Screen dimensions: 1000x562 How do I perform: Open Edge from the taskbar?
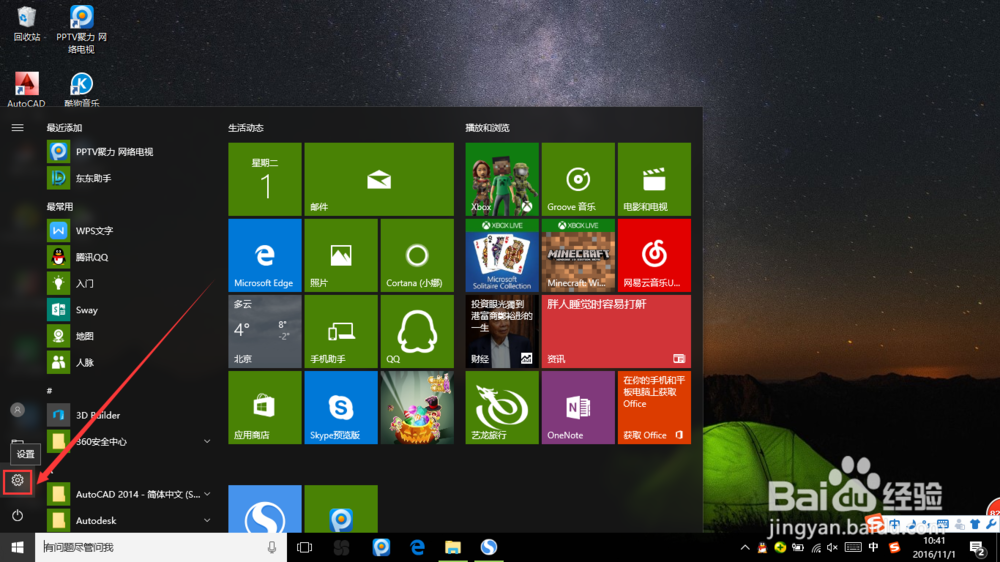pyautogui.click(x=417, y=547)
